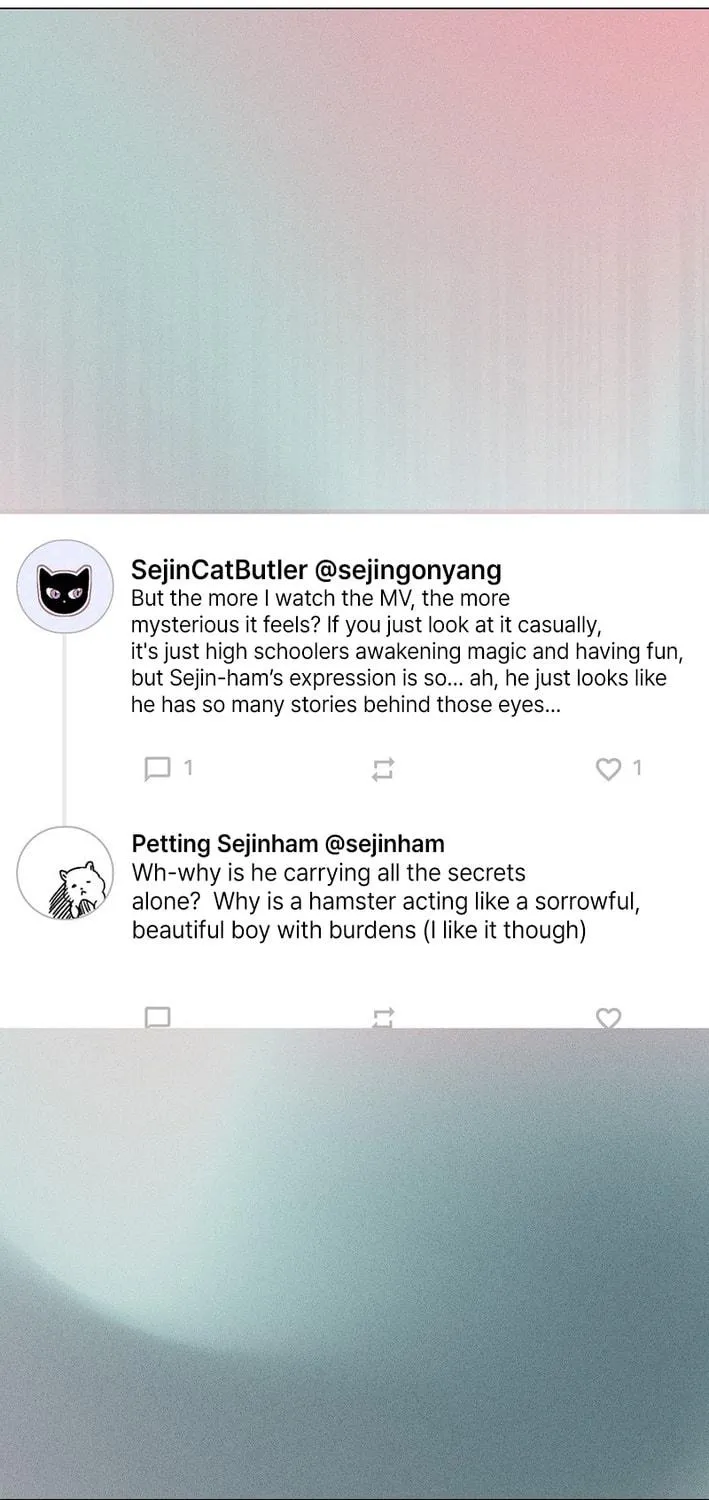709x1500 pixels.
Task: Click the teal gradient area below the posts
Action: pos(354,1263)
